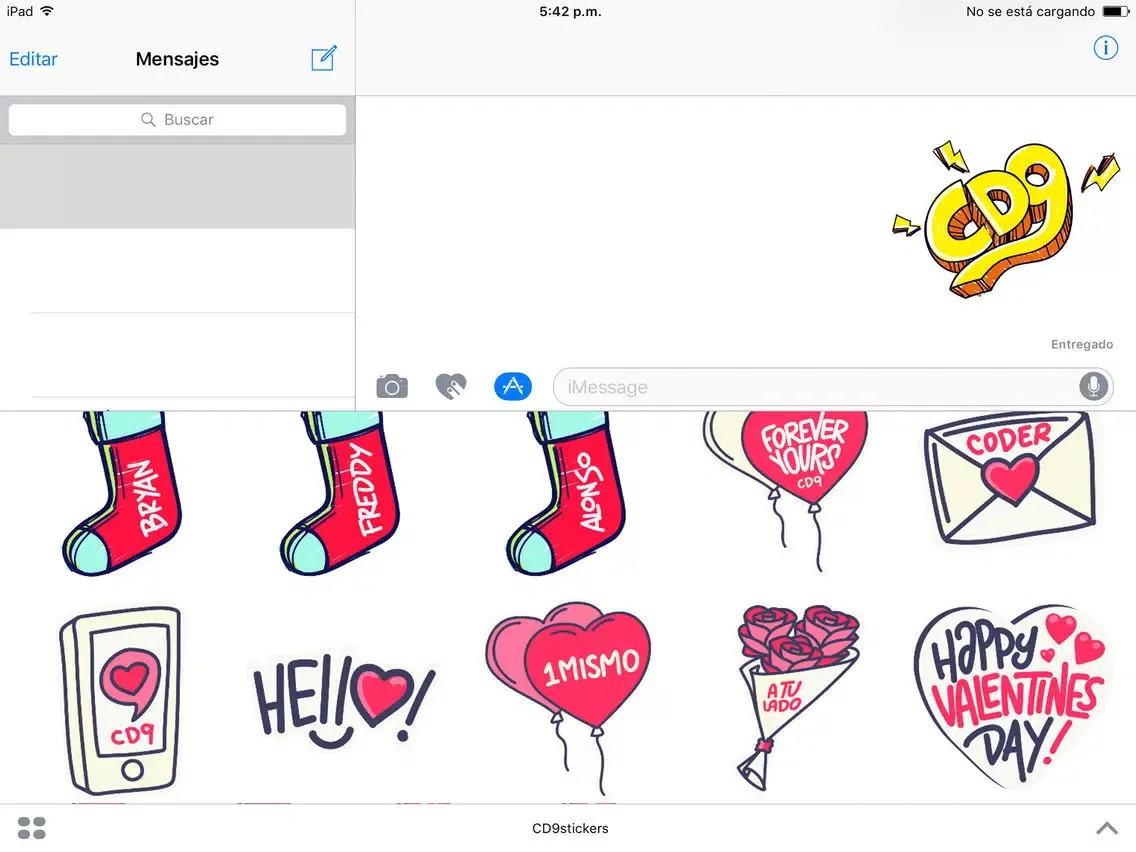
Task: Choose the CODER envelope sticker
Action: (1010, 478)
